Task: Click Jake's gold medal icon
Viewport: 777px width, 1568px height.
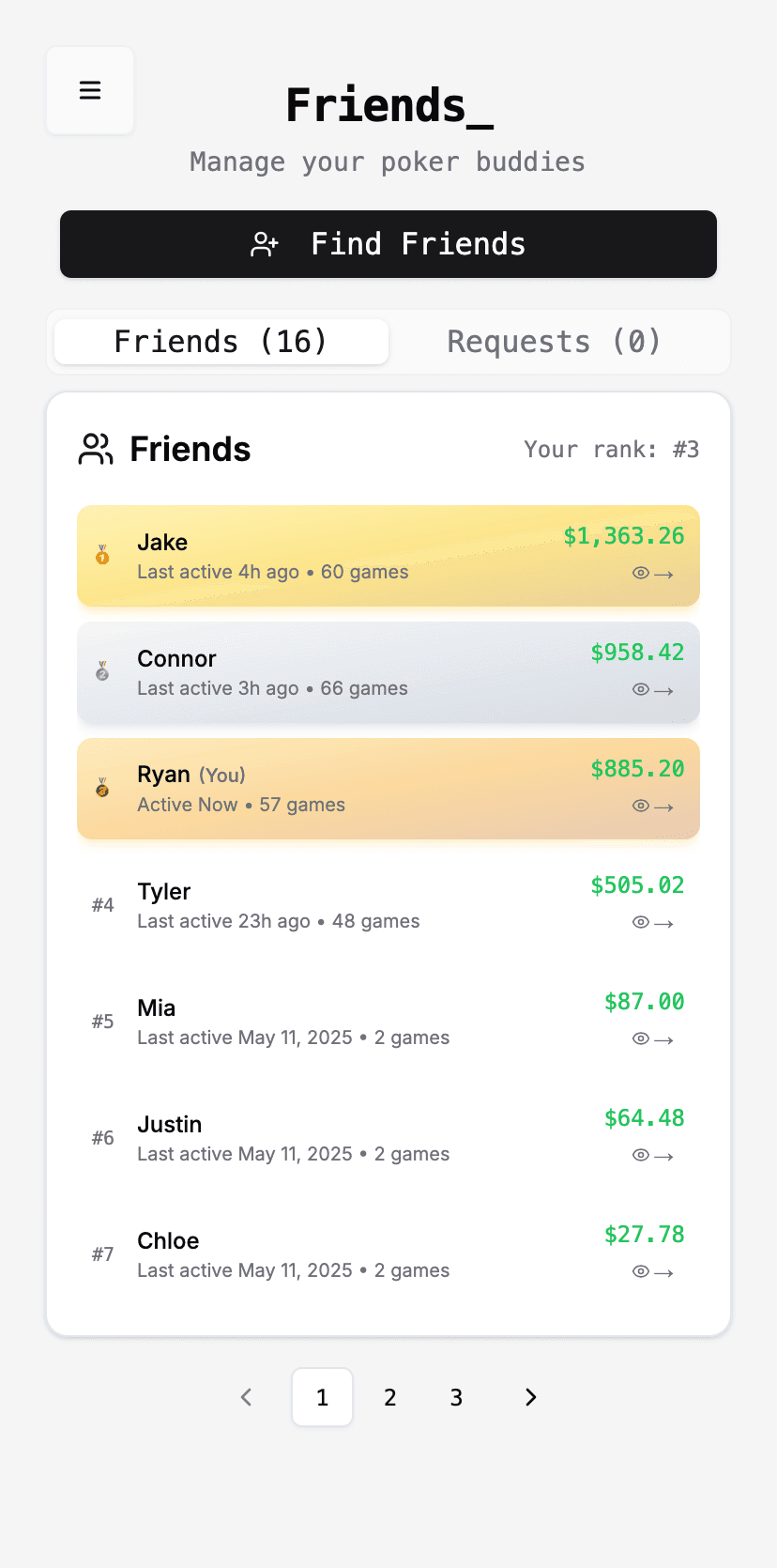Action: pyautogui.click(x=102, y=556)
